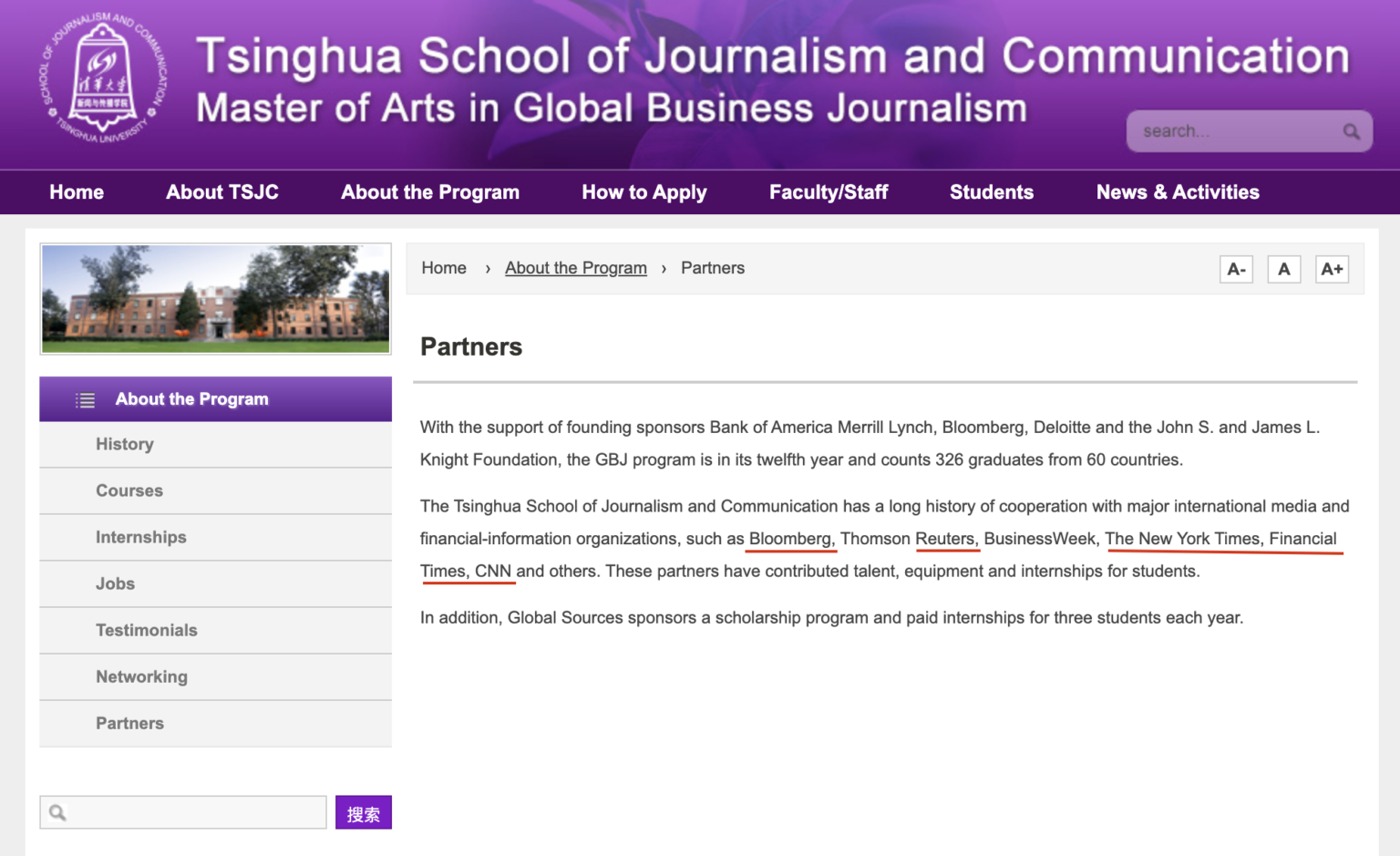Open the About TSJC menu item

click(x=221, y=192)
